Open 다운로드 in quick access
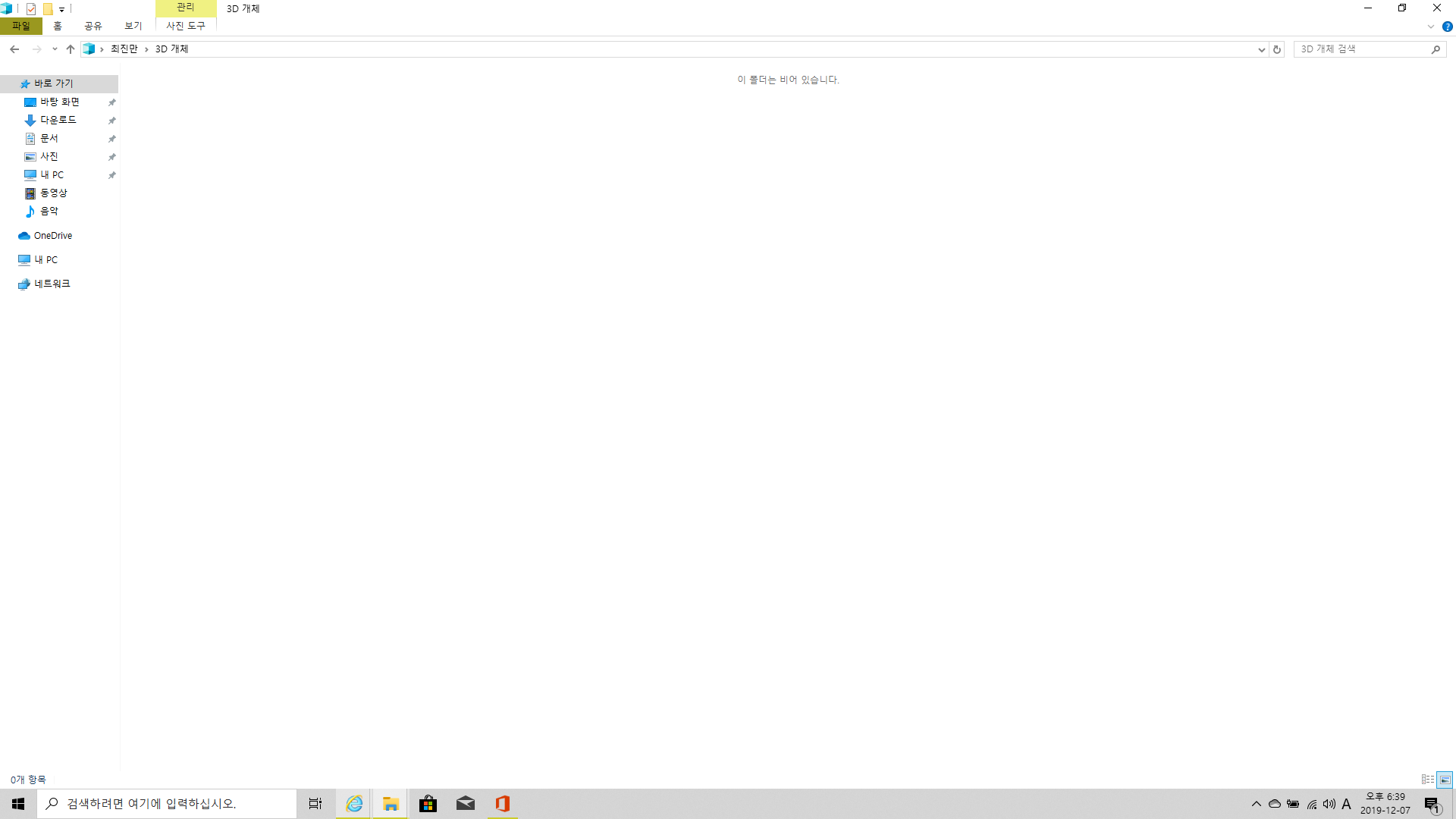The height and width of the screenshot is (819, 1456). point(59,120)
